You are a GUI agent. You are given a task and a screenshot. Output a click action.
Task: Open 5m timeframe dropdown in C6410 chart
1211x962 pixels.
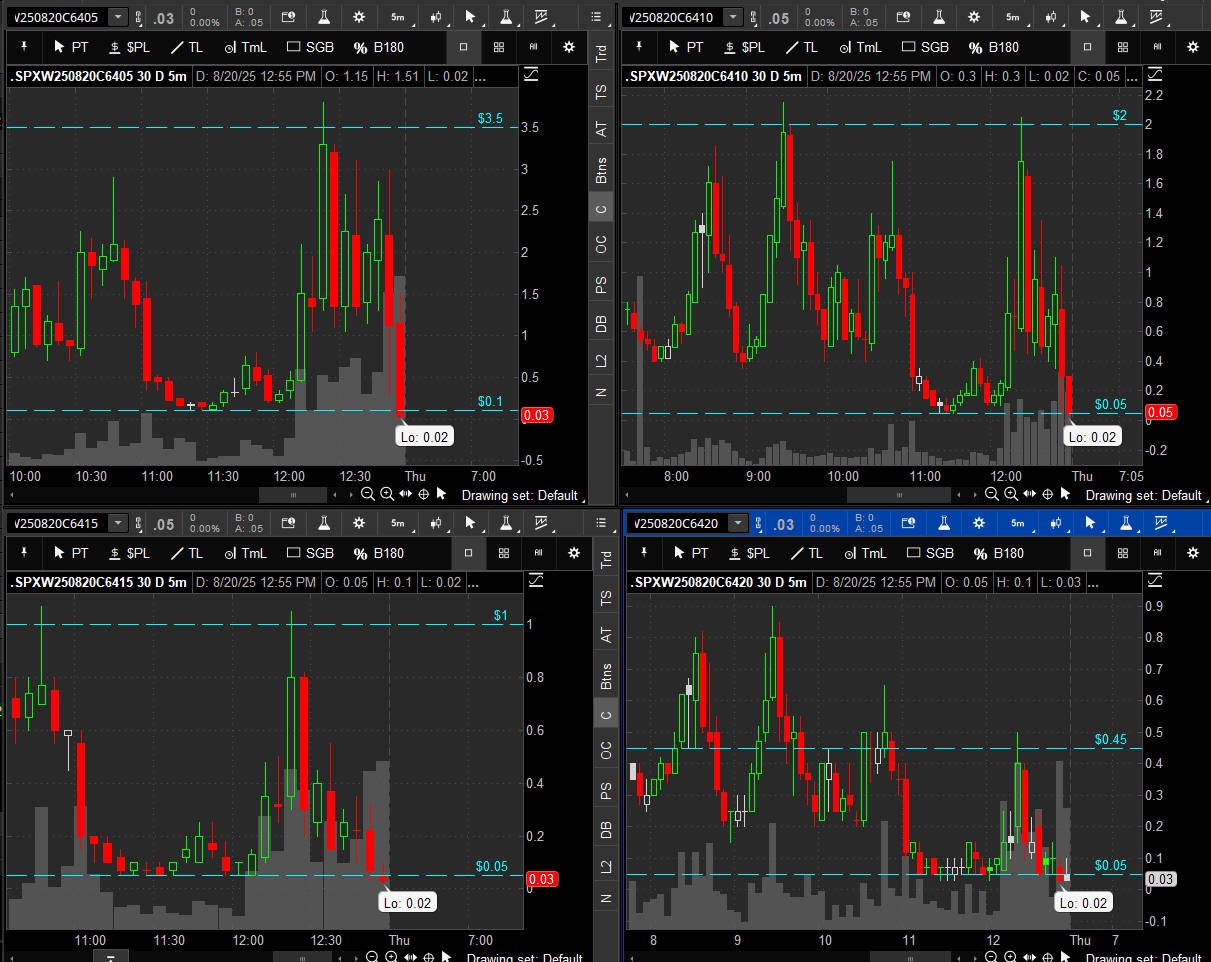tap(1013, 17)
